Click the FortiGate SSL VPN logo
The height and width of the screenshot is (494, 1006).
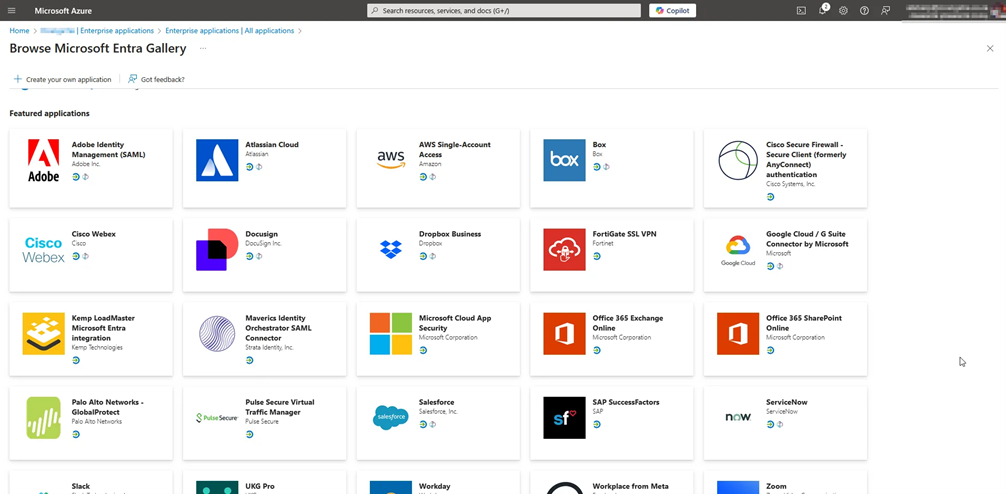[564, 249]
